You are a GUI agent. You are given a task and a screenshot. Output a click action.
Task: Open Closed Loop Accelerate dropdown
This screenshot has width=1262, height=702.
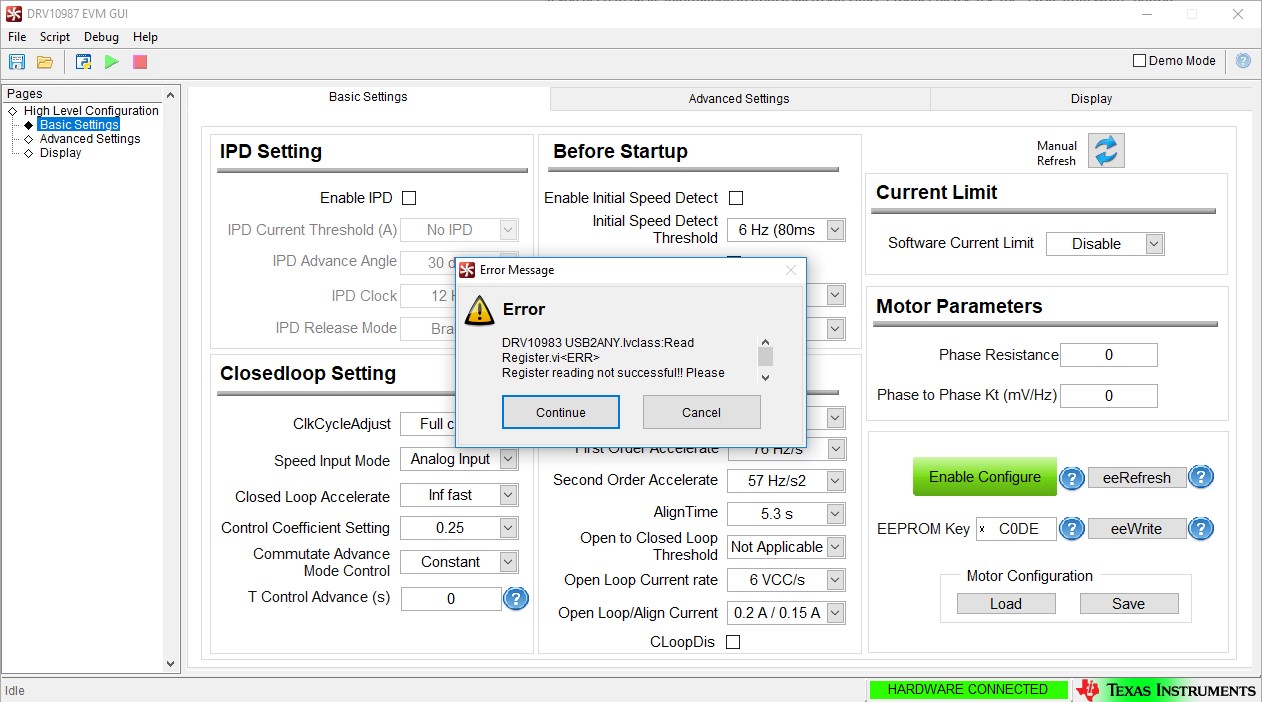tap(508, 495)
